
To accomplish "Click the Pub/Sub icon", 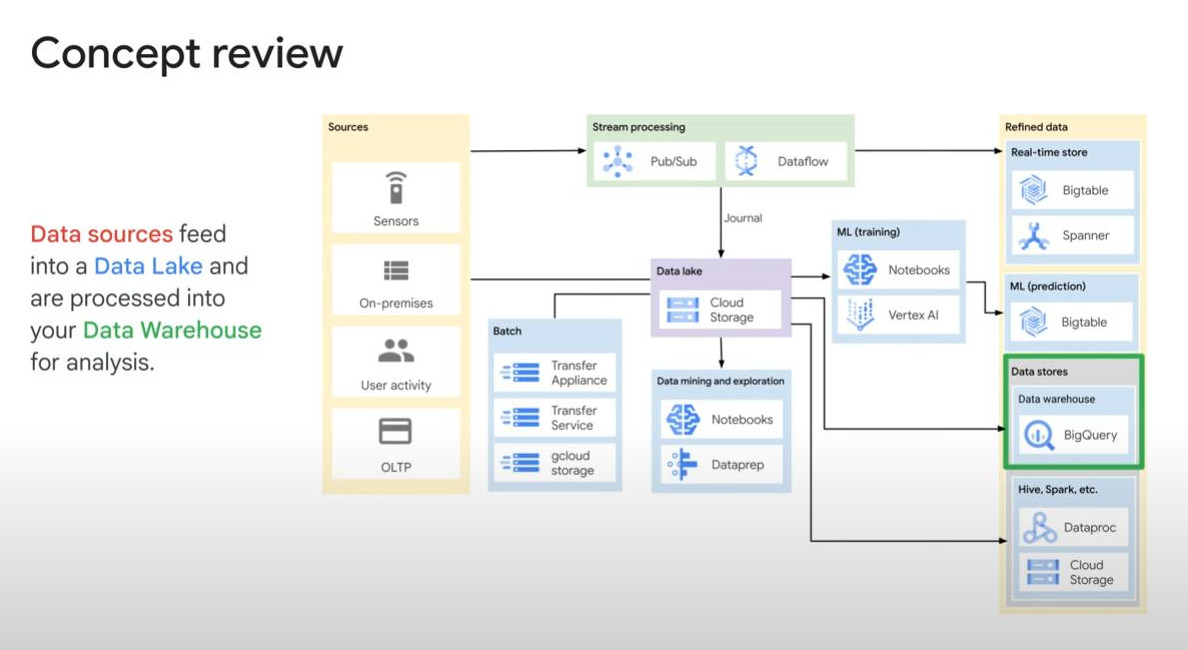I will point(617,161).
